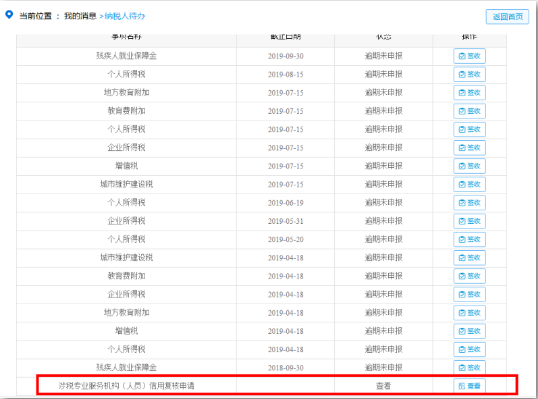Click 签收 for 企业所得税 due 2019-07-15
The height and width of the screenshot is (399, 538).
[469, 148]
